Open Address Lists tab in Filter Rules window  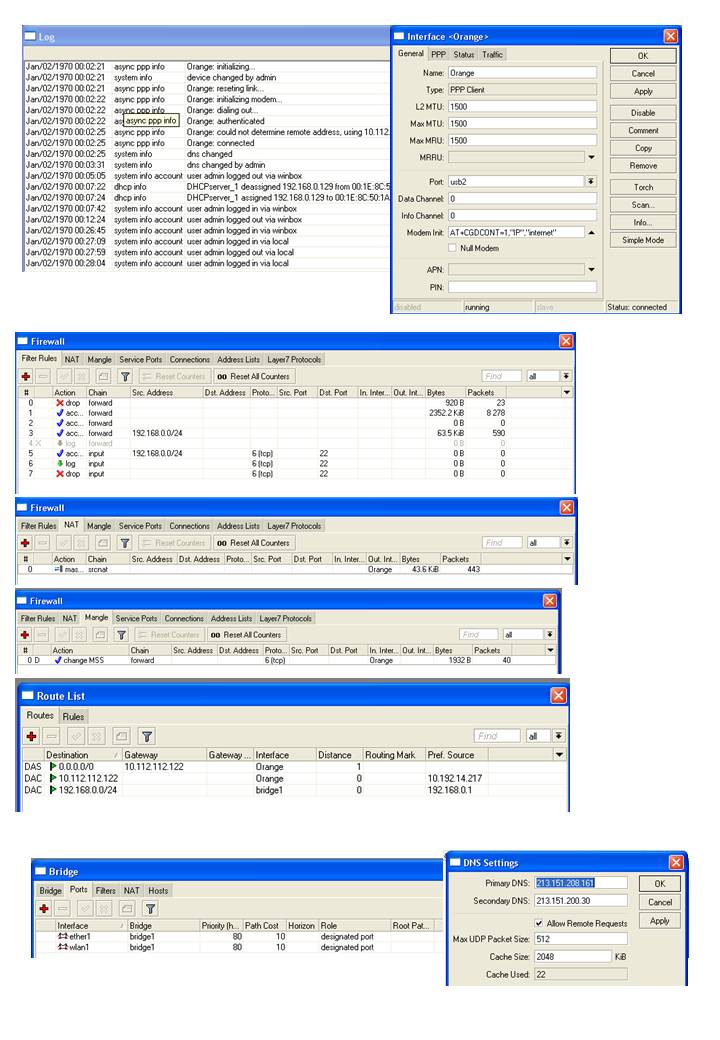[239, 359]
